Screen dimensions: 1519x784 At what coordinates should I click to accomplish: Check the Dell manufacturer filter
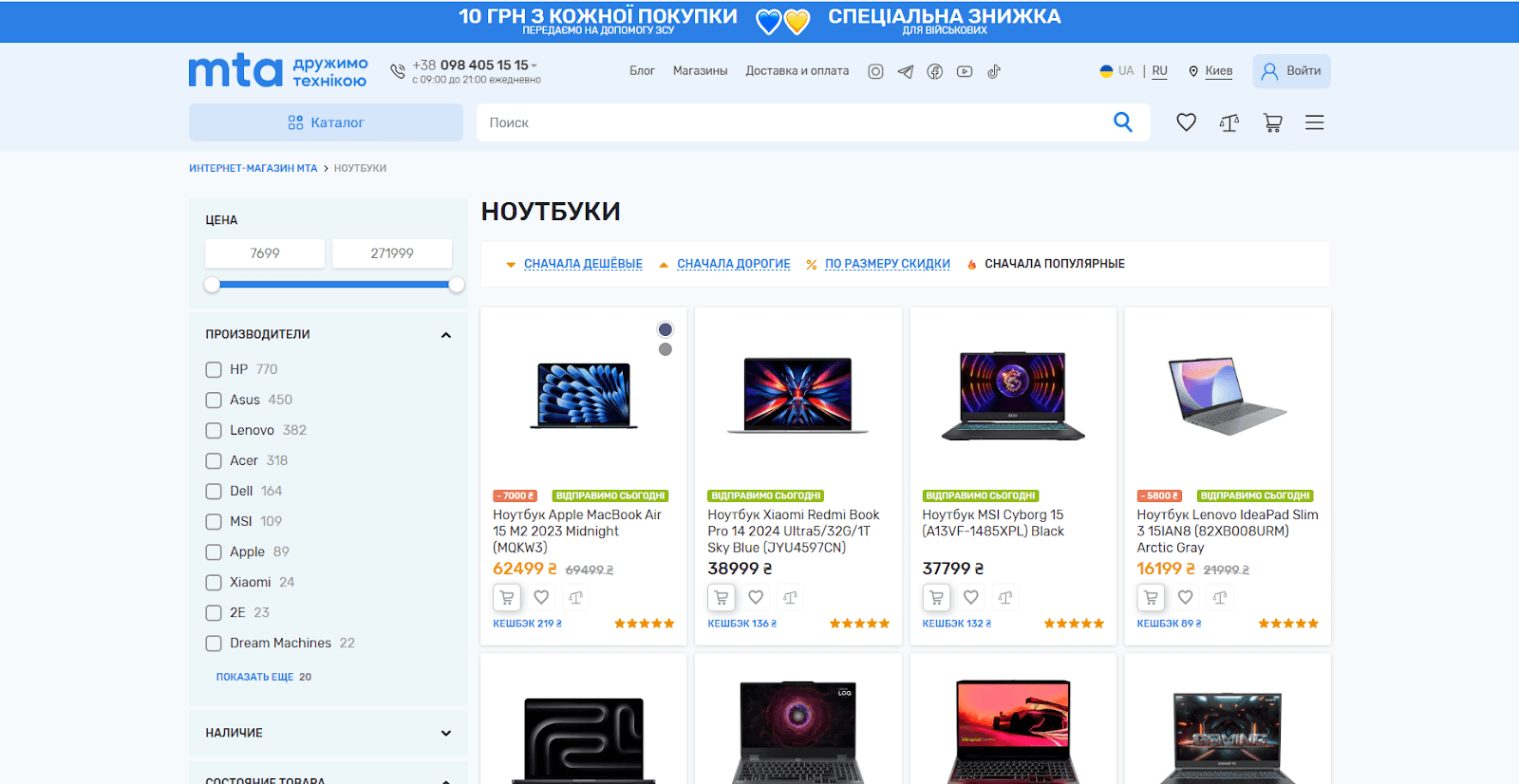click(x=214, y=492)
